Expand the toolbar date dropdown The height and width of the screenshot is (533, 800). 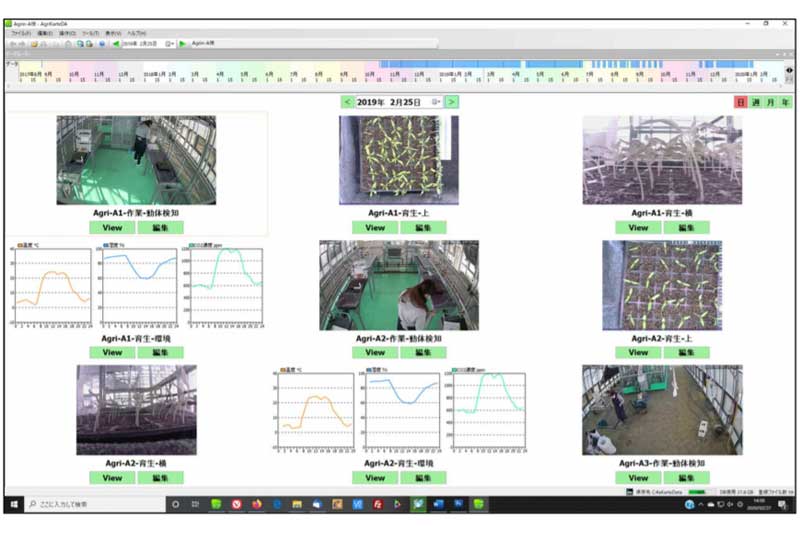[x=170, y=44]
